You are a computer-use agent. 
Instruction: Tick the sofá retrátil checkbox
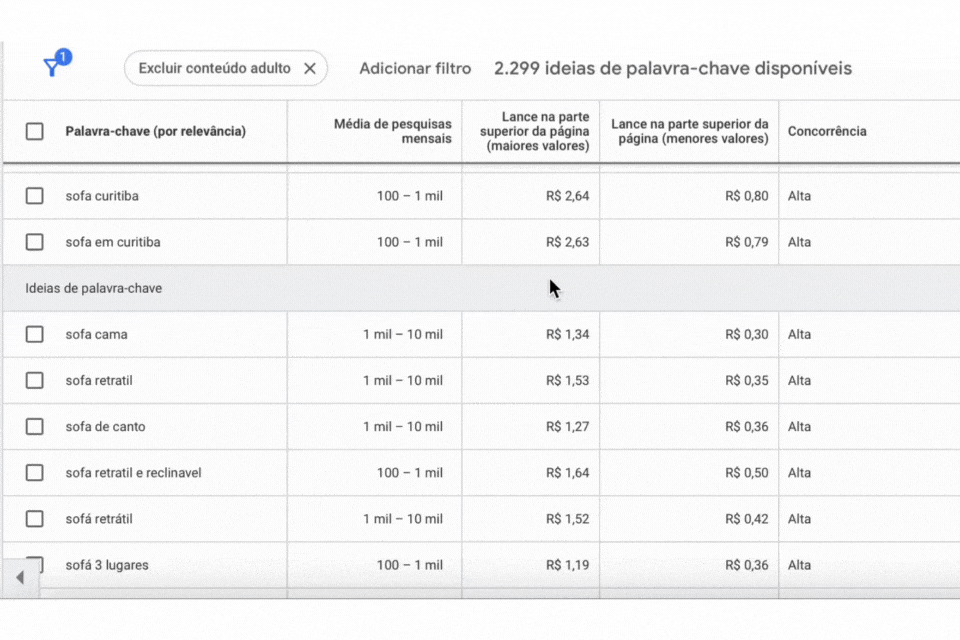coord(35,518)
